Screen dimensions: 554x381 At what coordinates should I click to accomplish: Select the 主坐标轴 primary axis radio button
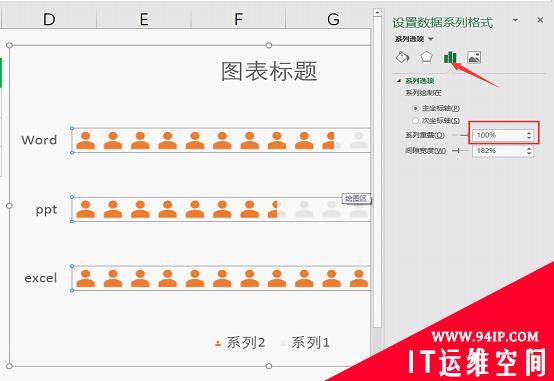click(x=416, y=108)
